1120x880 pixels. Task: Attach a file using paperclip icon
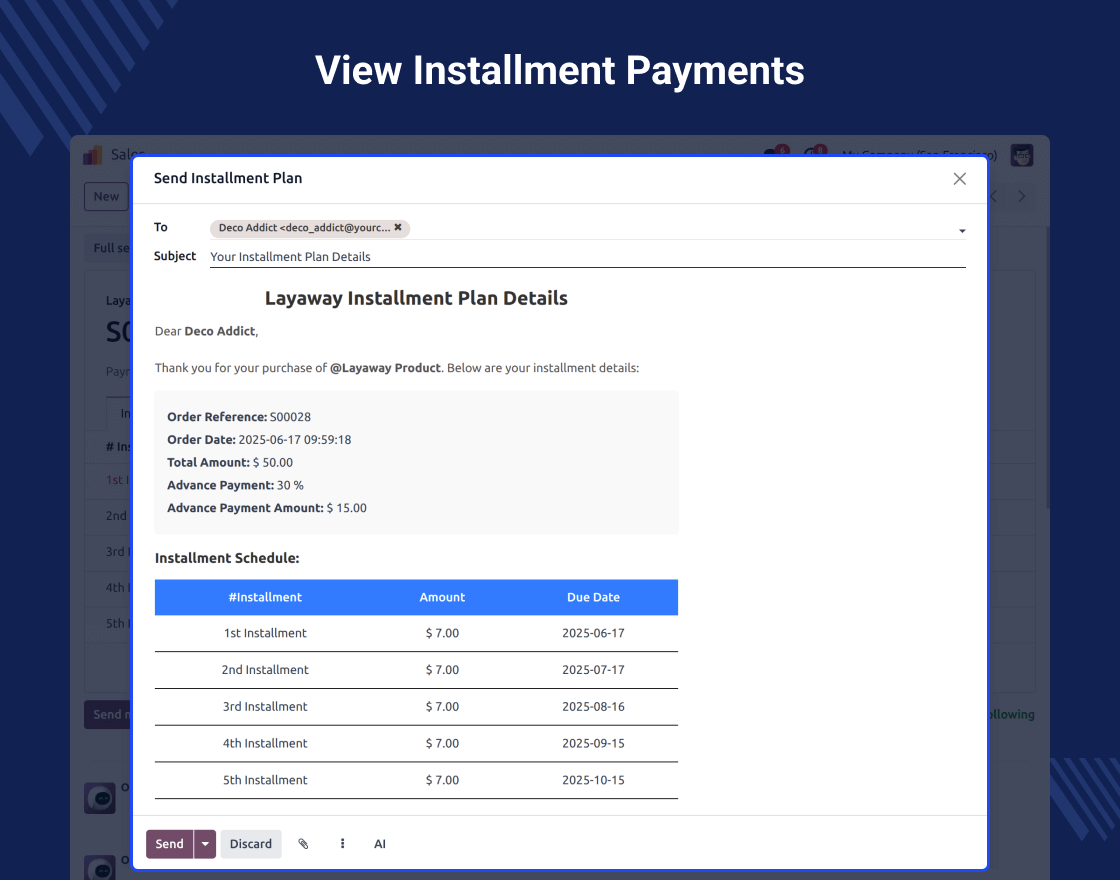[x=303, y=844]
